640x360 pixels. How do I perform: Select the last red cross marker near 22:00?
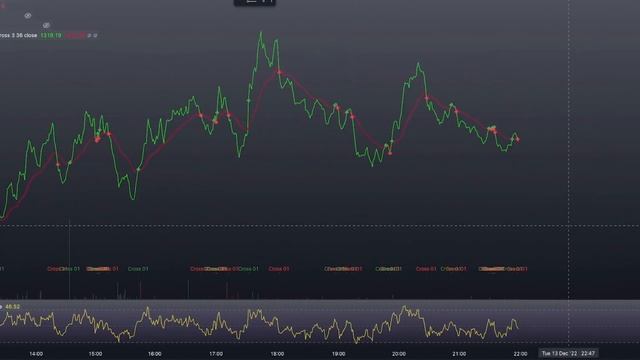pyautogui.click(x=518, y=140)
